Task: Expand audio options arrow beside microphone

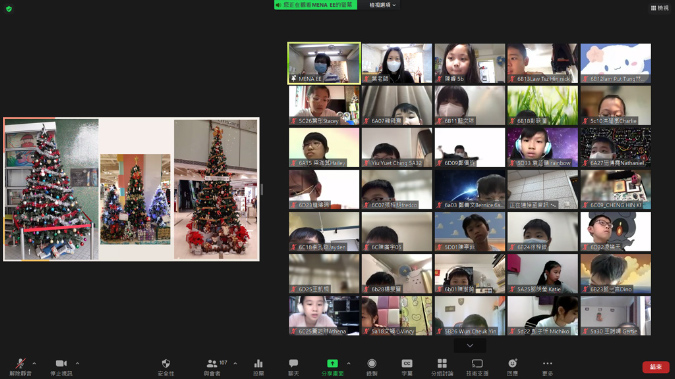Action: point(34,363)
